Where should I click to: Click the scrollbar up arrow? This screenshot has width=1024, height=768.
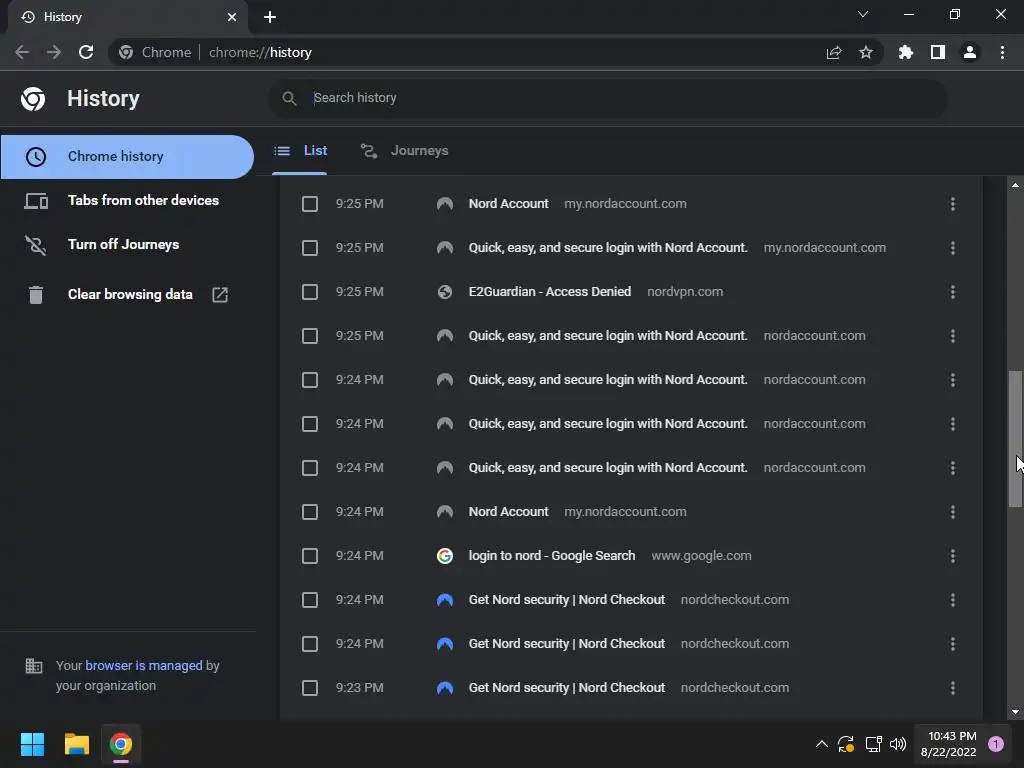click(x=1015, y=185)
